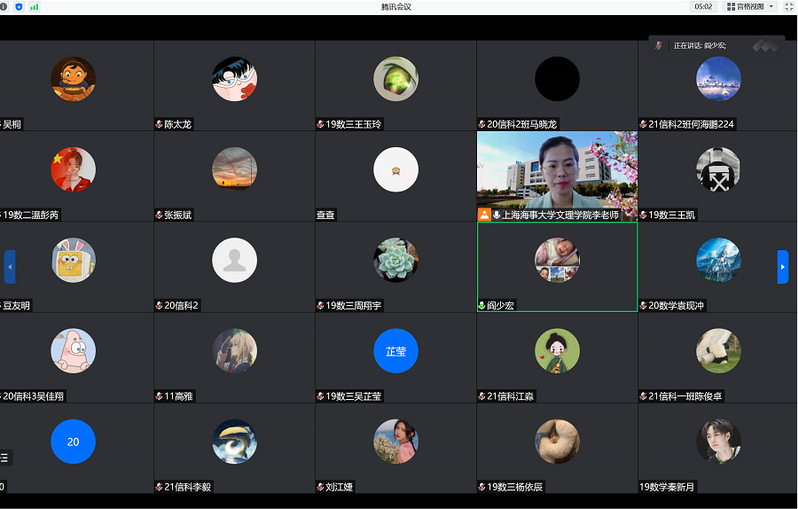This screenshot has width=798, height=509.
Task: Select 豆友明's SpongeBob avatar
Action: (73, 260)
